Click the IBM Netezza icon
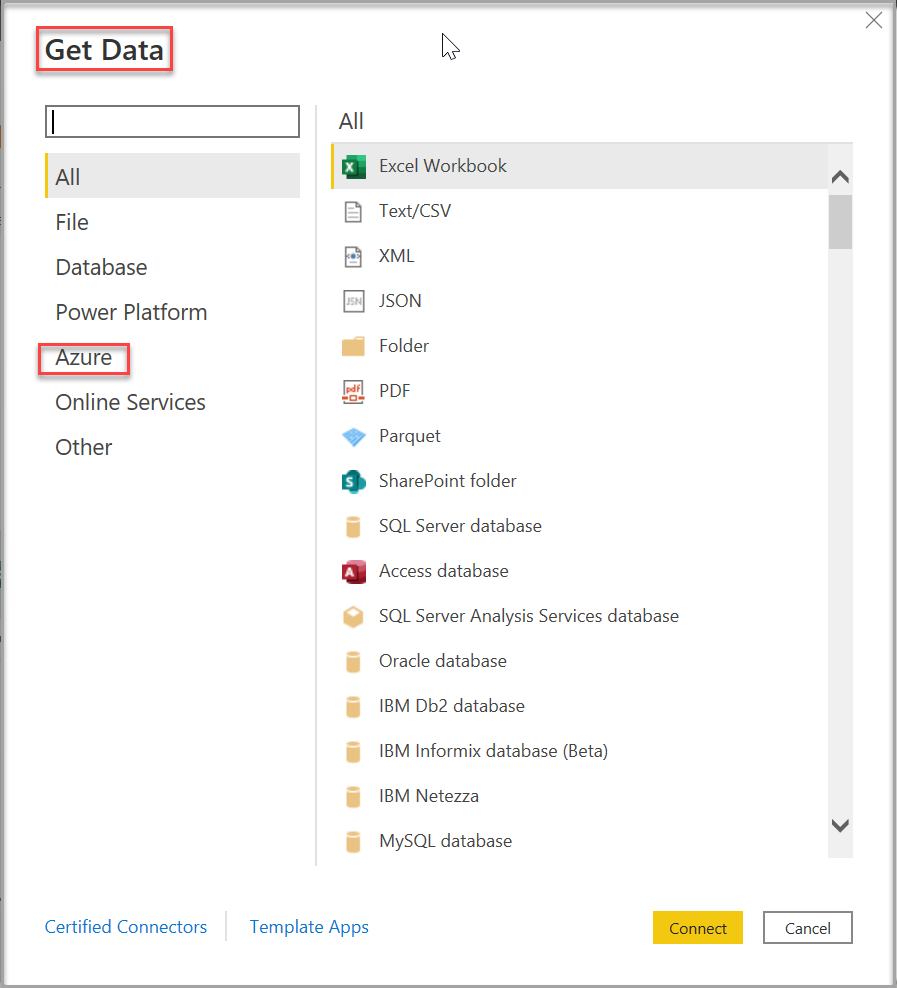 353,797
